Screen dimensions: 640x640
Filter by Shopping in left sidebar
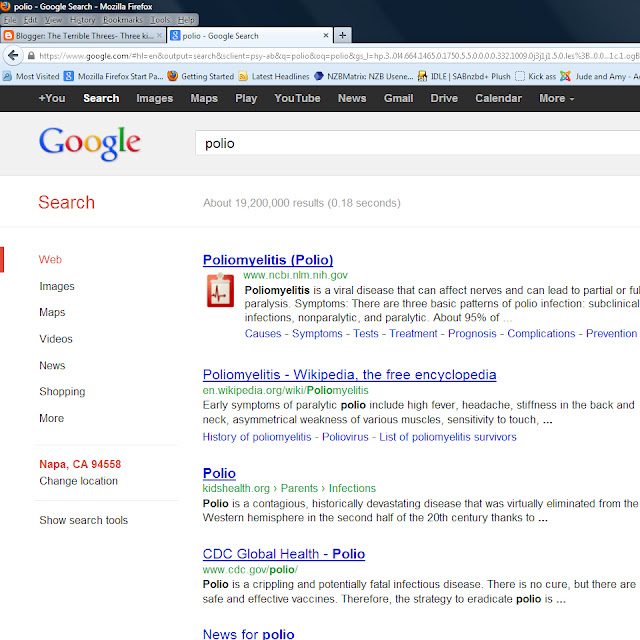[x=62, y=392]
